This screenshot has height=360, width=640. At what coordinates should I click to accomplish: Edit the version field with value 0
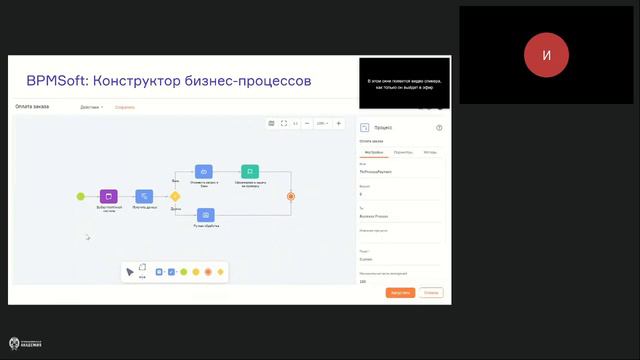tap(400, 194)
